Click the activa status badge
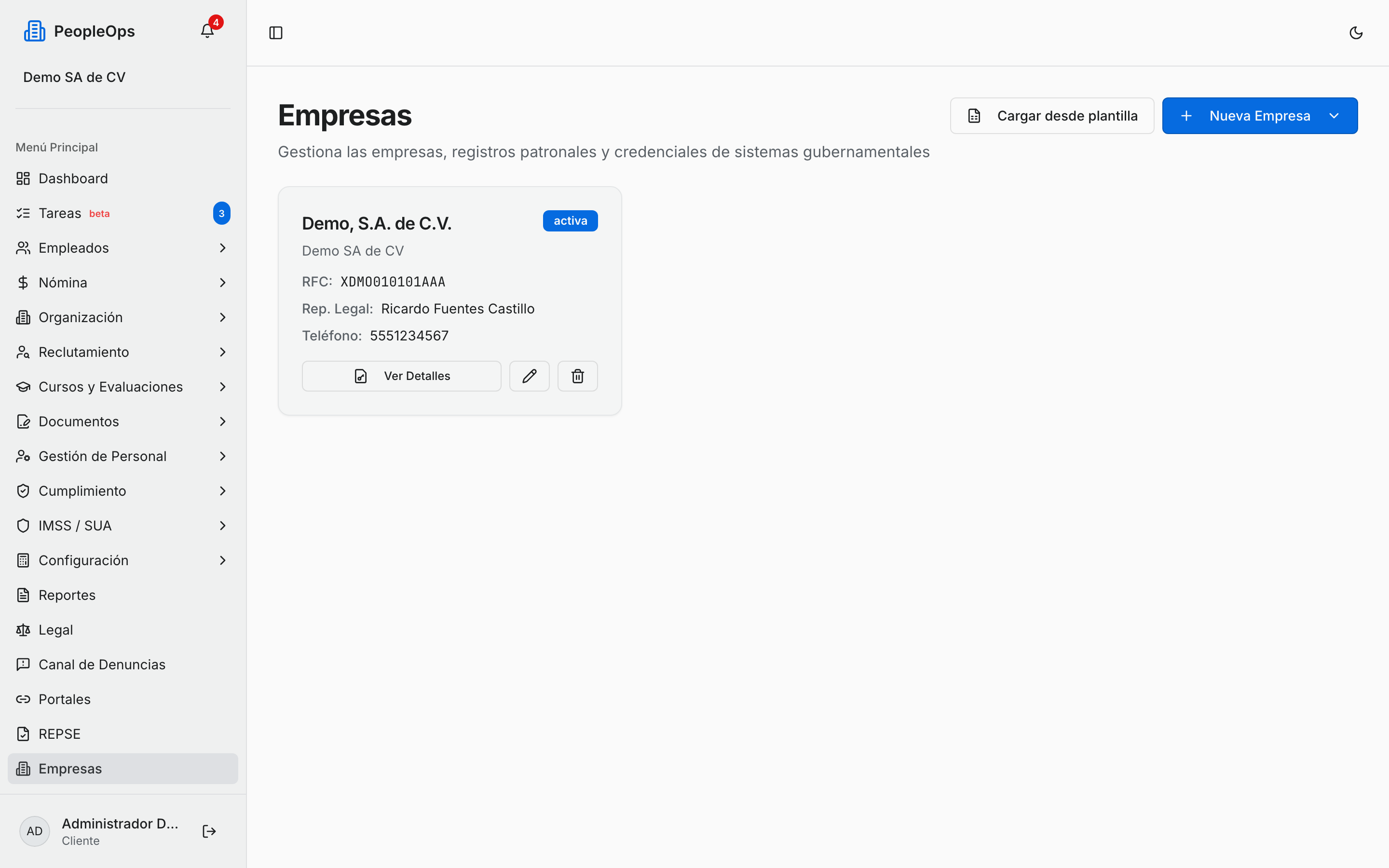This screenshot has height=868, width=1389. tap(570, 221)
